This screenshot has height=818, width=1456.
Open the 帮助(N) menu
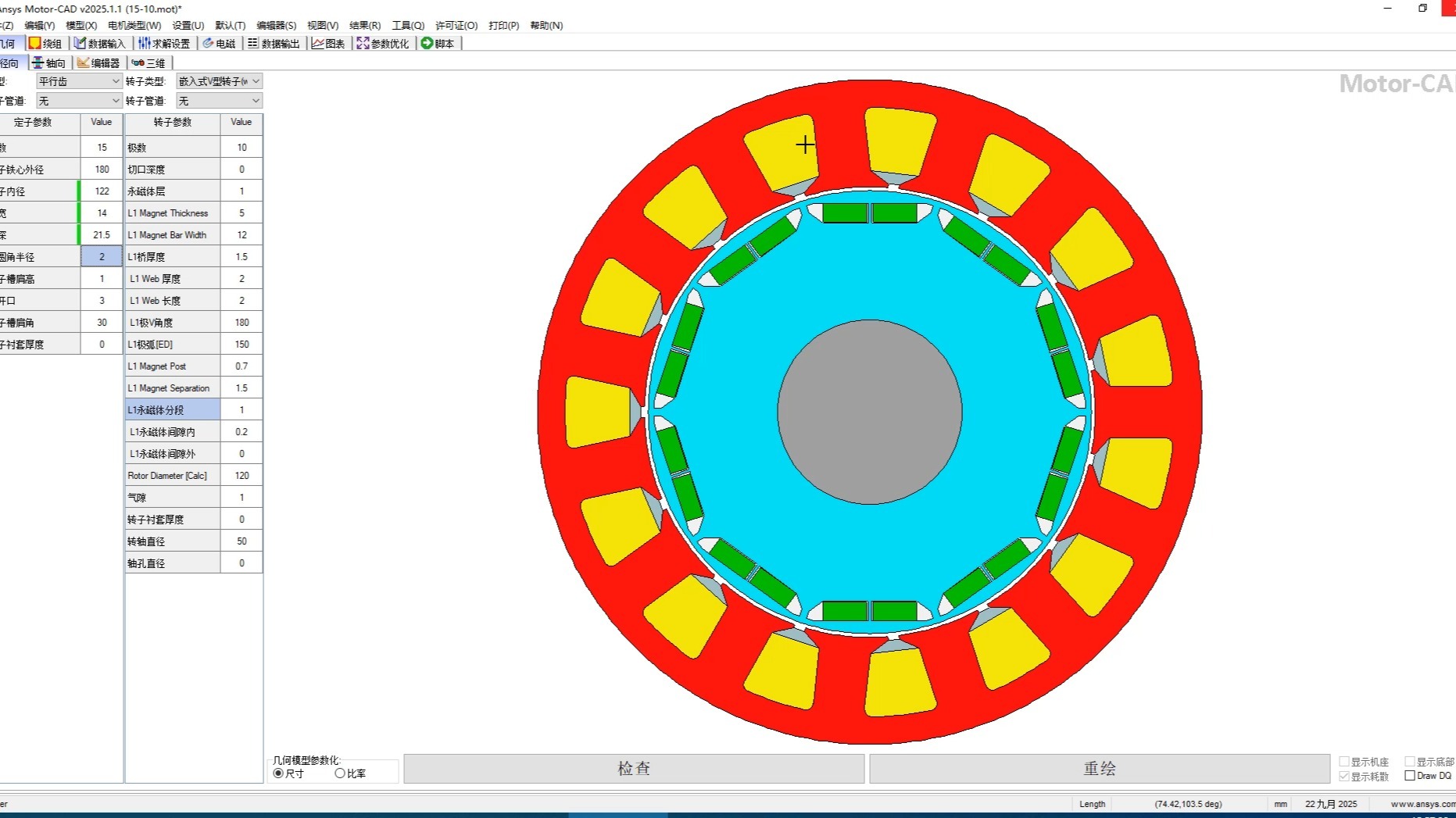[x=546, y=26]
